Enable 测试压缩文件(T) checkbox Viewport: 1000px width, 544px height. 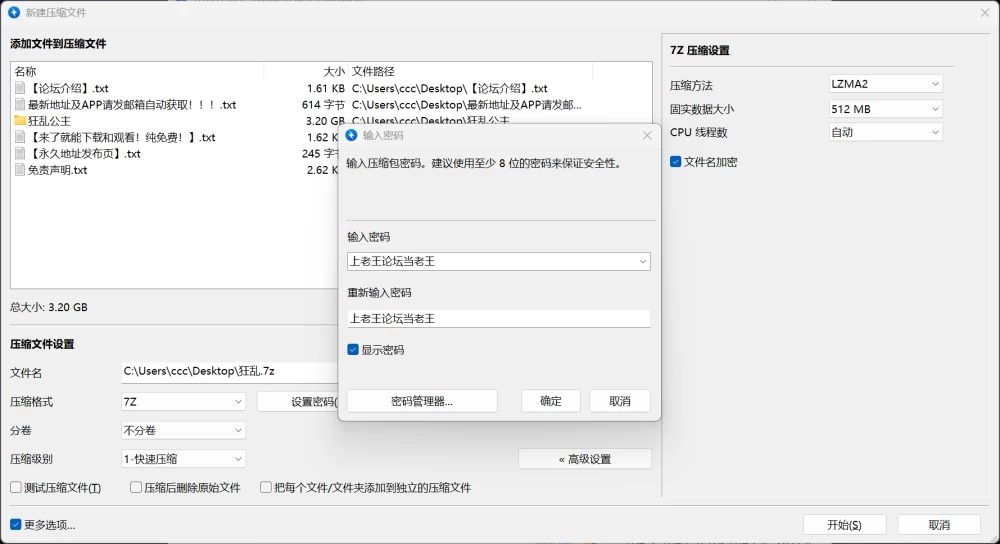click(x=16, y=487)
